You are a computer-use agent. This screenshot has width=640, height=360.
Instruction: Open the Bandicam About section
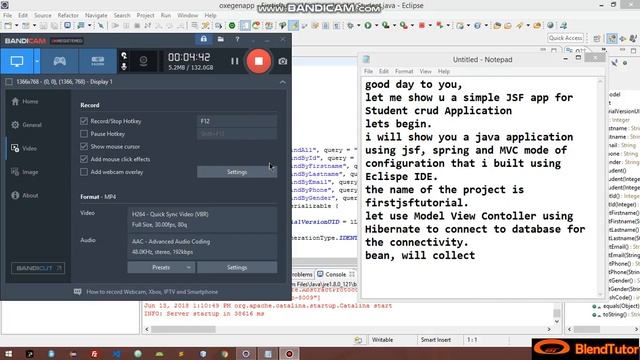[25, 195]
